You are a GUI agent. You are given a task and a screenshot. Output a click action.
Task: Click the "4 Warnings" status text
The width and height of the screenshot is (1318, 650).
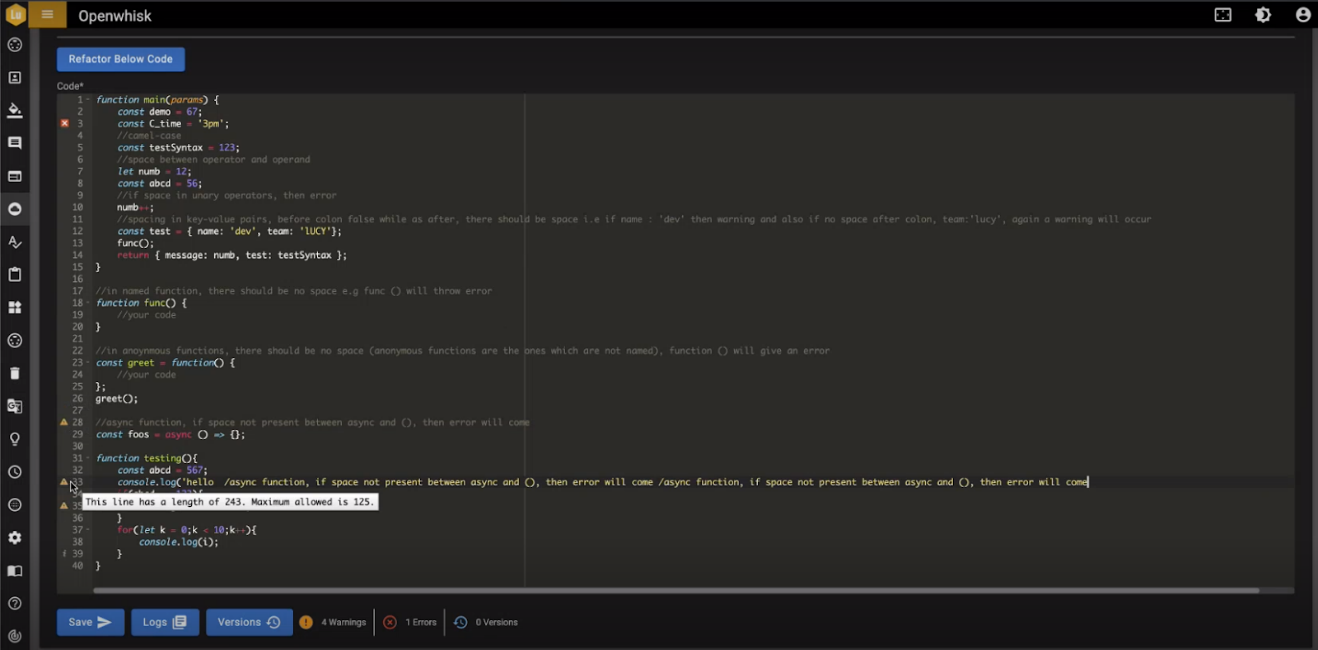pyautogui.click(x=344, y=622)
